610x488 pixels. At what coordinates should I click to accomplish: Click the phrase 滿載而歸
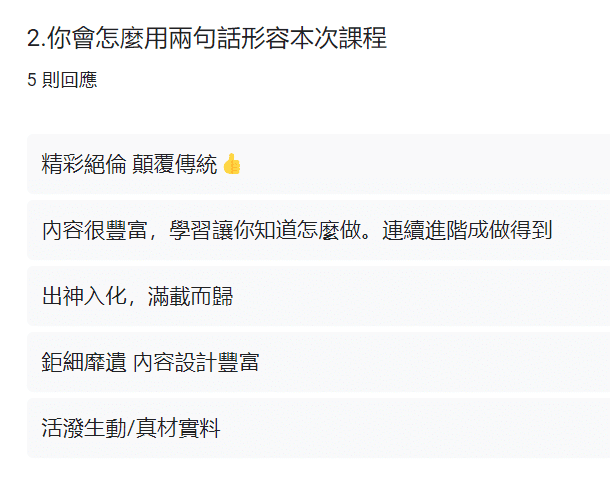pos(190,296)
